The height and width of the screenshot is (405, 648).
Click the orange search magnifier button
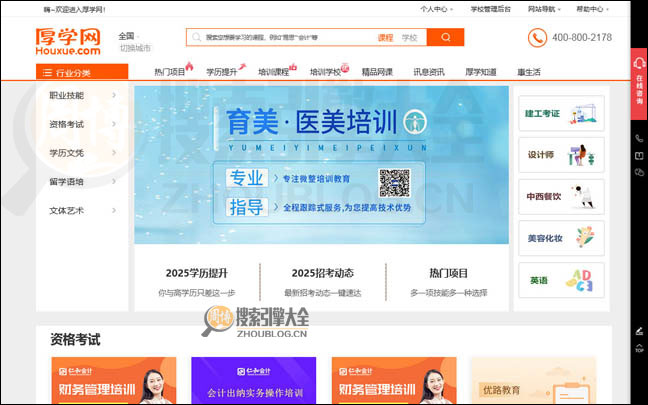click(x=445, y=37)
